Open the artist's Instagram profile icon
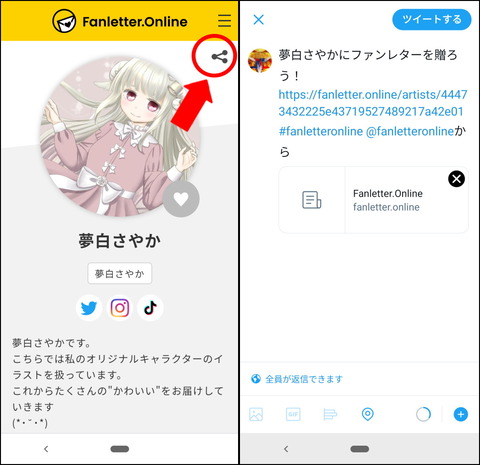 click(120, 308)
